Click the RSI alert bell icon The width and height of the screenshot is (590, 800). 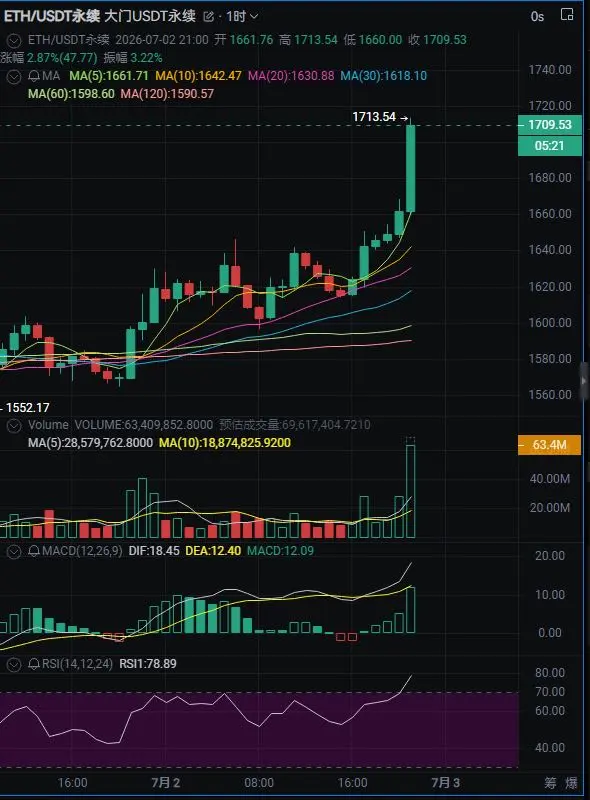pyautogui.click(x=34, y=664)
